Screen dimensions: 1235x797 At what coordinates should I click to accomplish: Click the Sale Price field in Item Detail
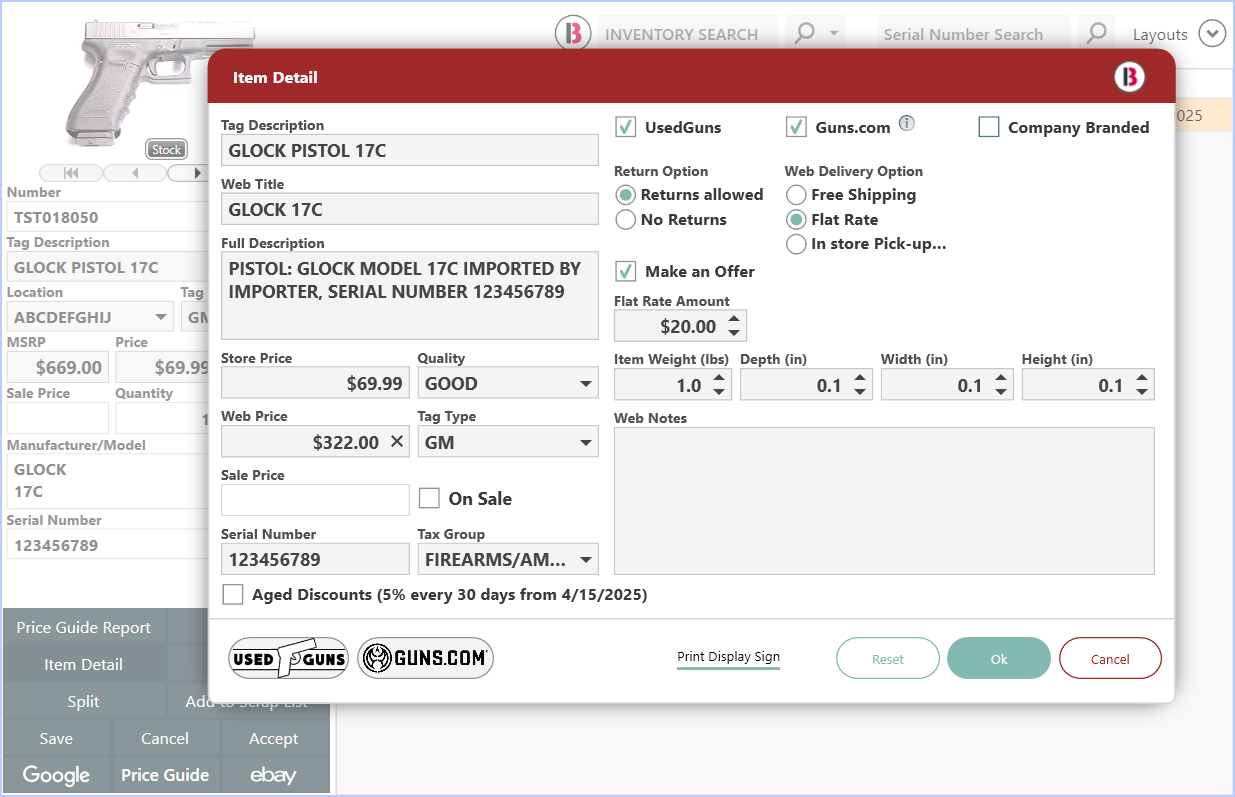[x=315, y=500]
